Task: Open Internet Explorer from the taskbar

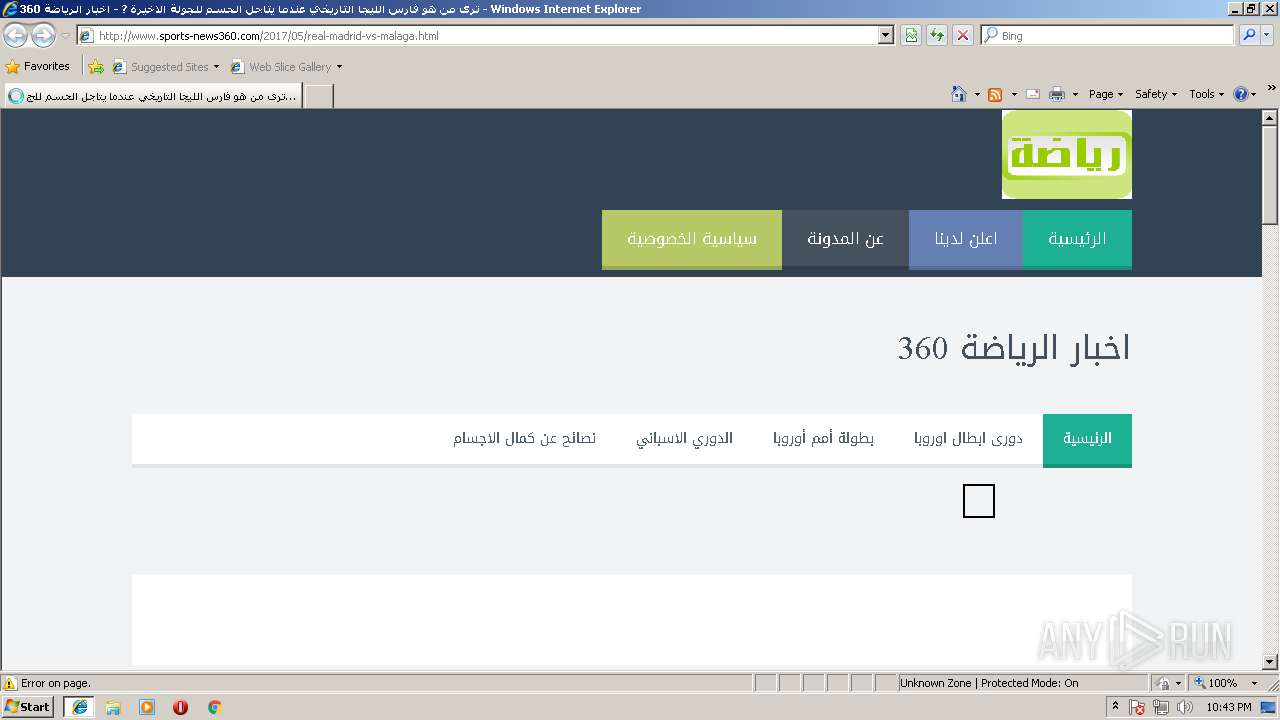Action: (79, 707)
